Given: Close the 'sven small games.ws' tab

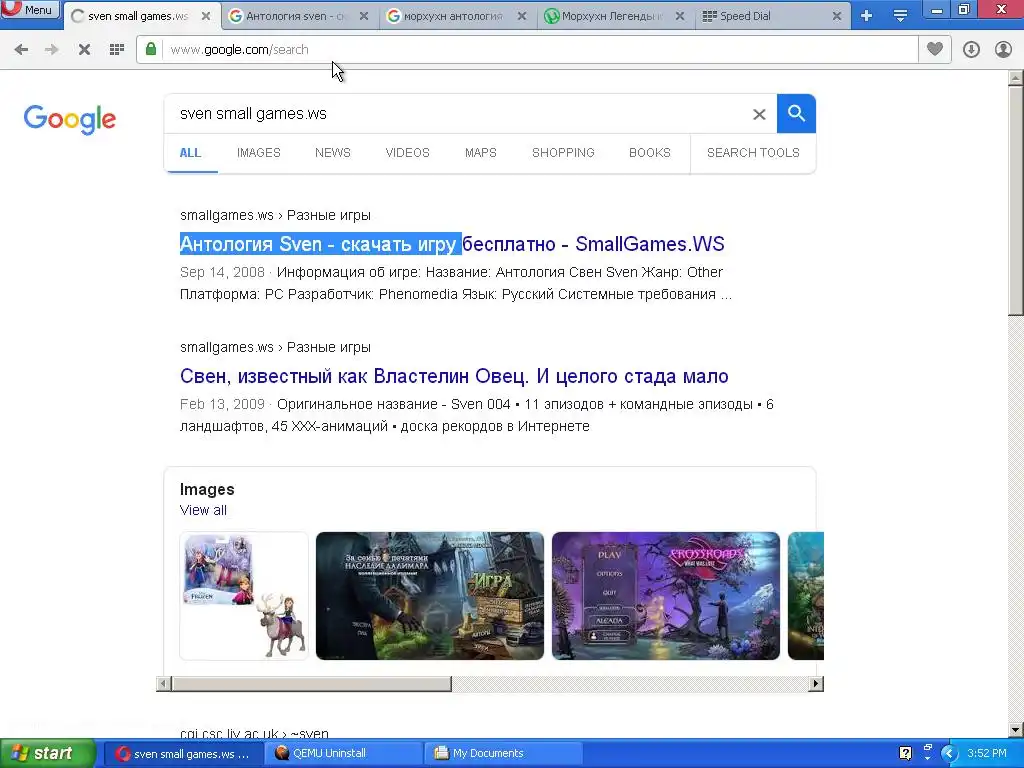Looking at the screenshot, I should point(206,16).
